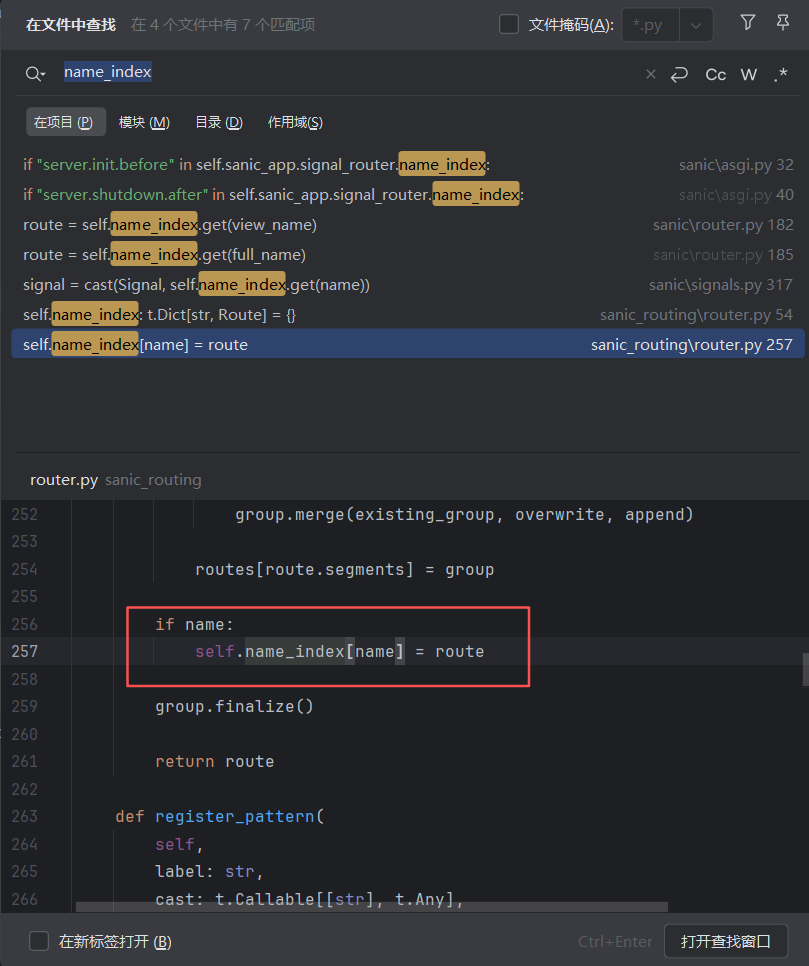Select the 作用域 (Scope) tab
The image size is (809, 966).
[295, 122]
